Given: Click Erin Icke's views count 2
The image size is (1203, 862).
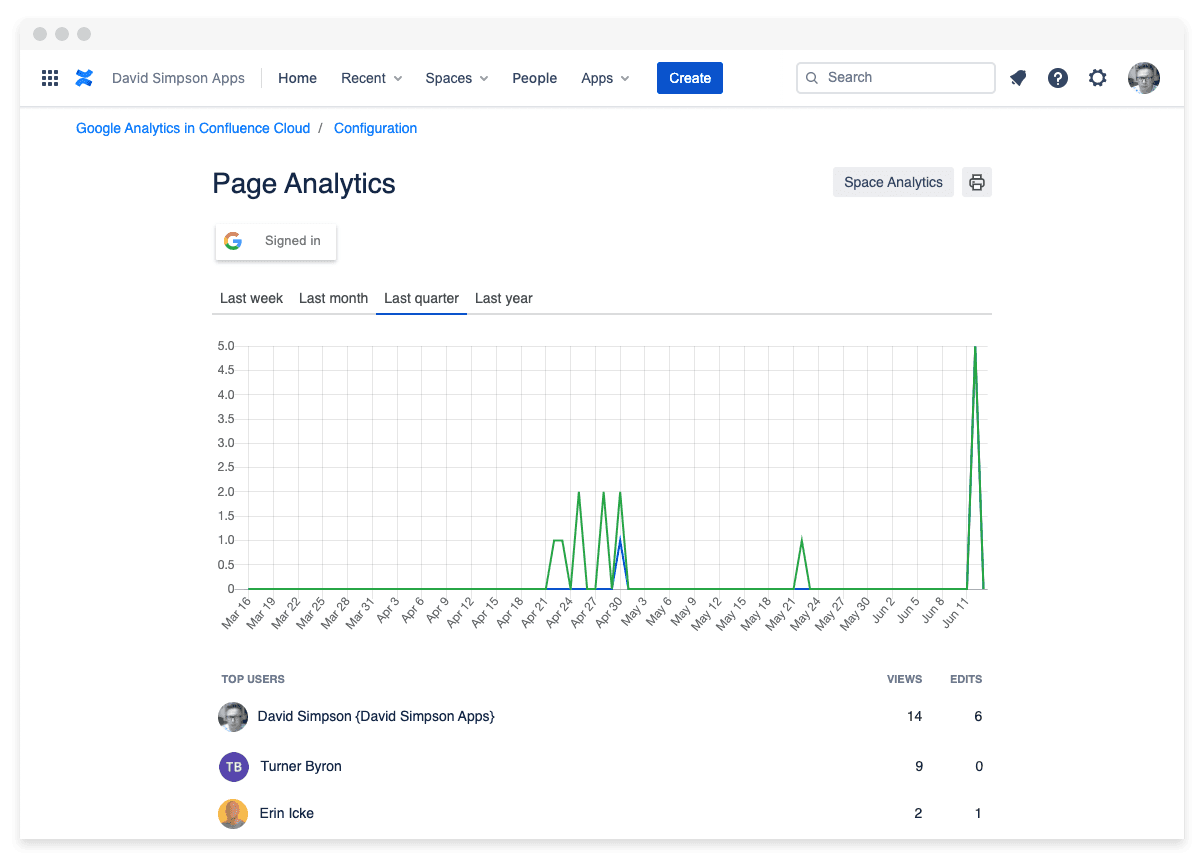Looking at the screenshot, I should pyautogui.click(x=918, y=813).
